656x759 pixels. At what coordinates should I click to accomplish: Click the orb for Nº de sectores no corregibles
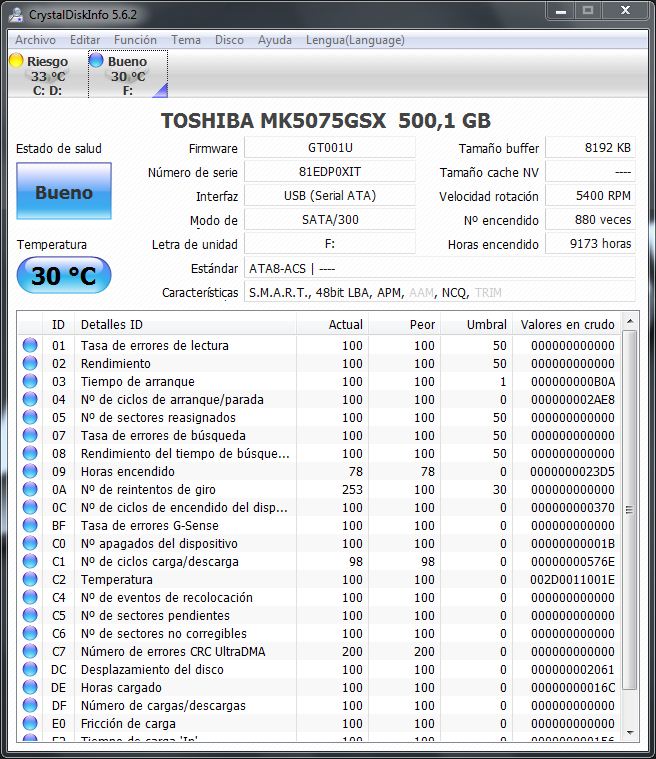tap(30, 633)
